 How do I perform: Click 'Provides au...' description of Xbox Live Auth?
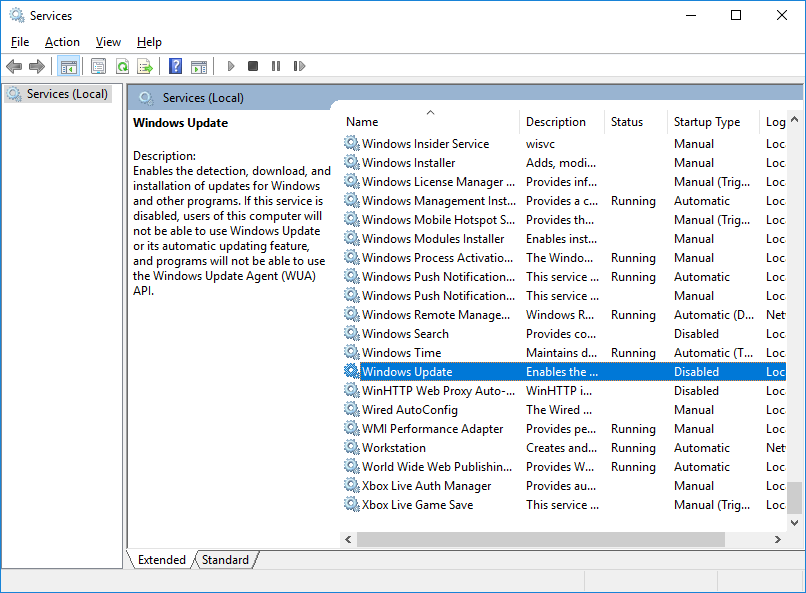point(561,486)
